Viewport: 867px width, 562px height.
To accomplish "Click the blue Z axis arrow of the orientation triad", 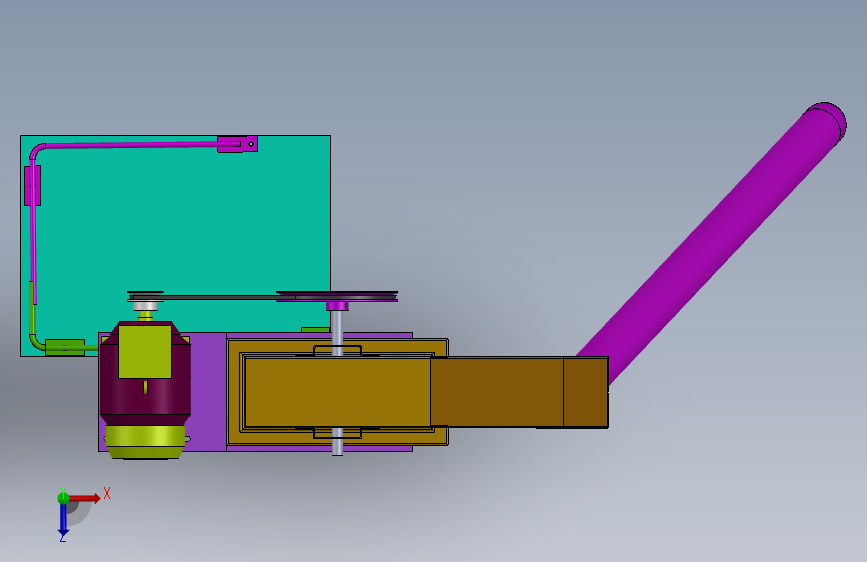I will pyautogui.click(x=63, y=520).
